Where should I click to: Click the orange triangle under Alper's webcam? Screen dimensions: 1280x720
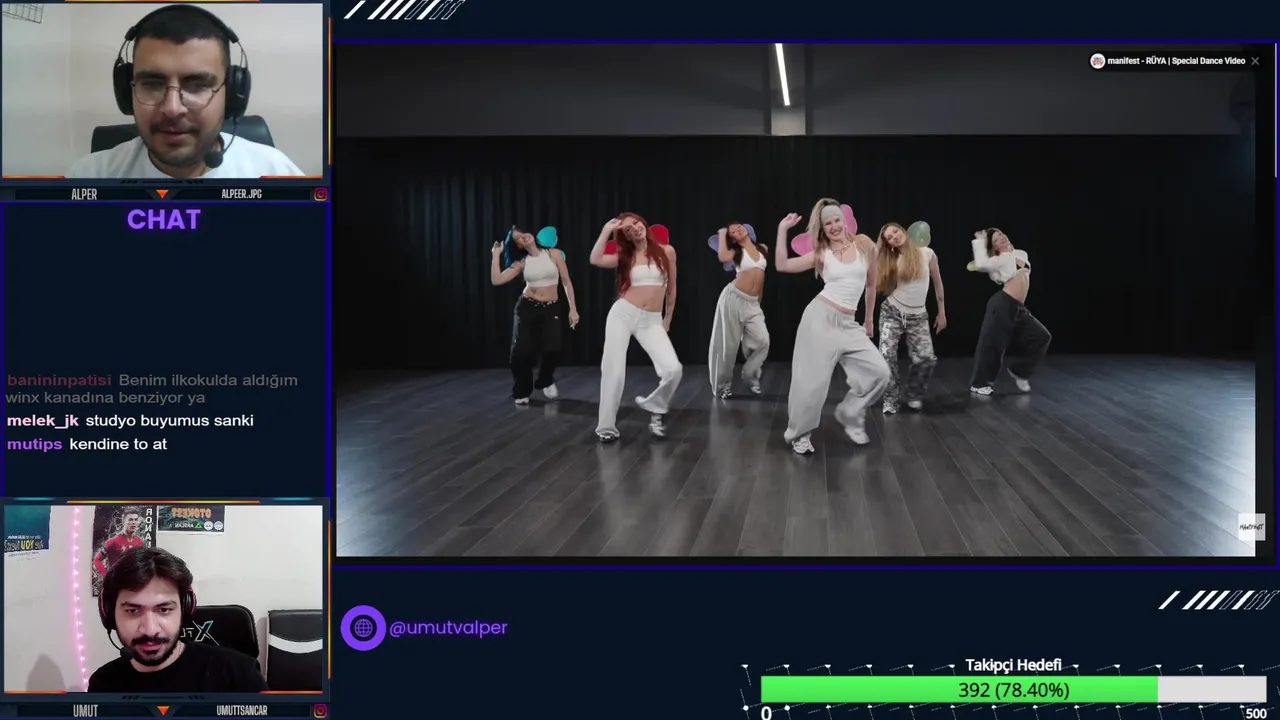[162, 194]
